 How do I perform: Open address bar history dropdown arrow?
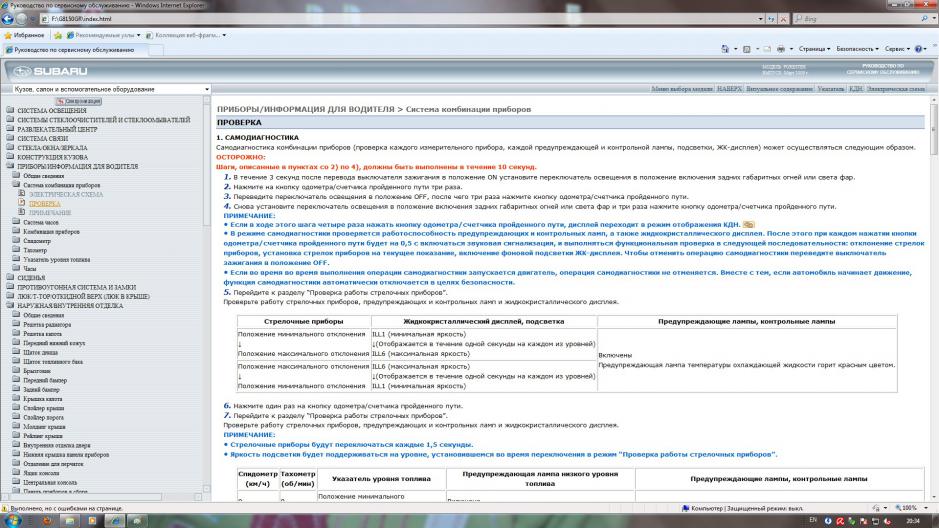point(761,19)
